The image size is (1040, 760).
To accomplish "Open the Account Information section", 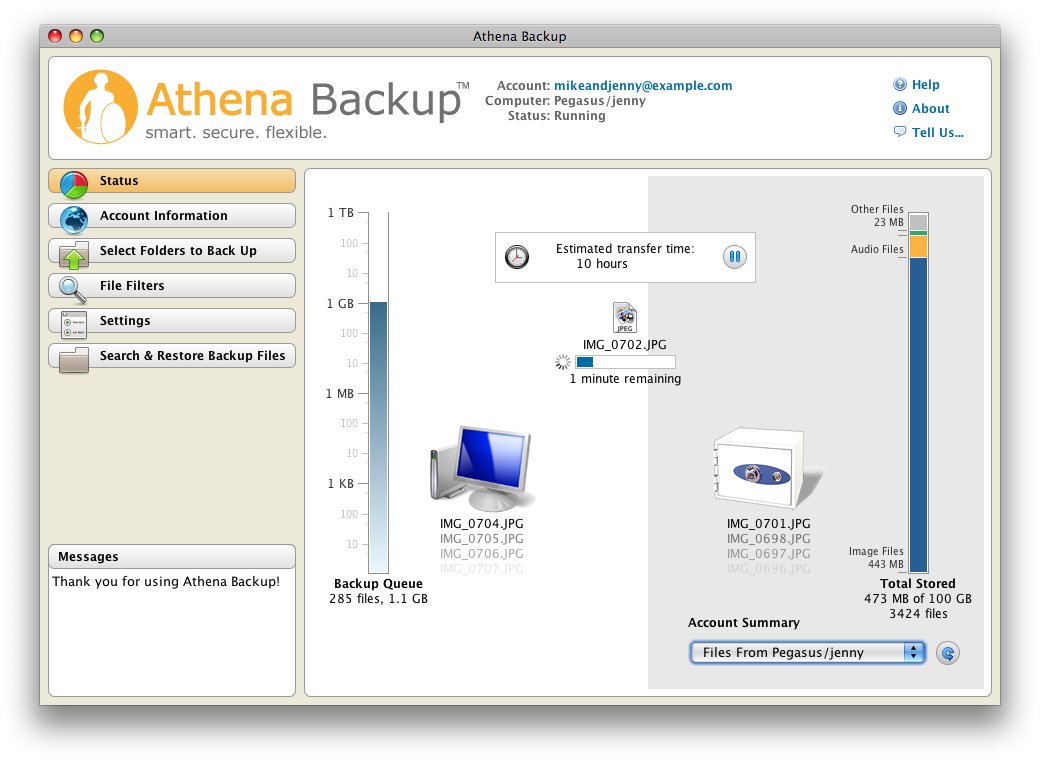I will coord(172,216).
